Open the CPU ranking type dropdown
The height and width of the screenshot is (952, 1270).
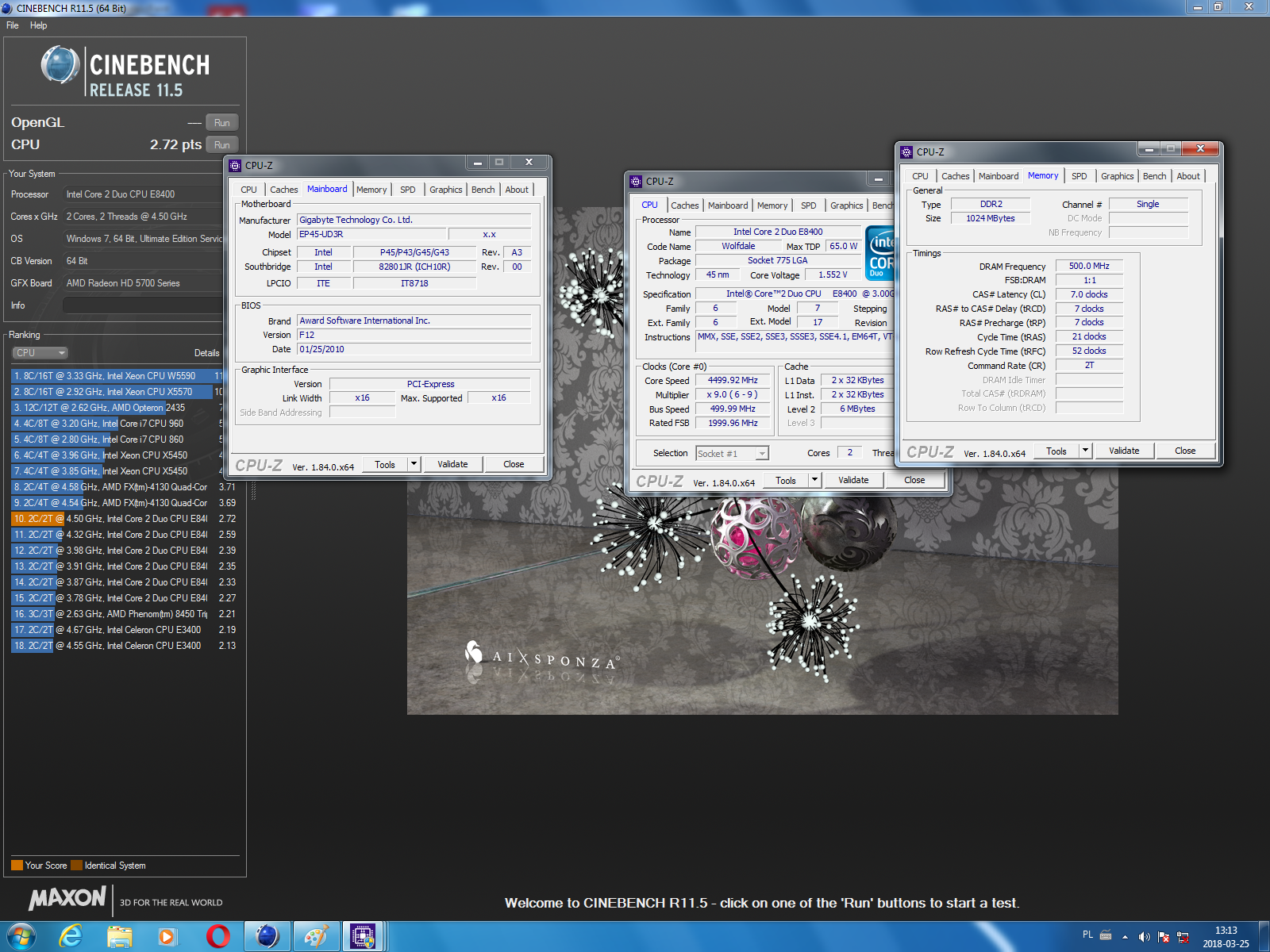point(40,353)
